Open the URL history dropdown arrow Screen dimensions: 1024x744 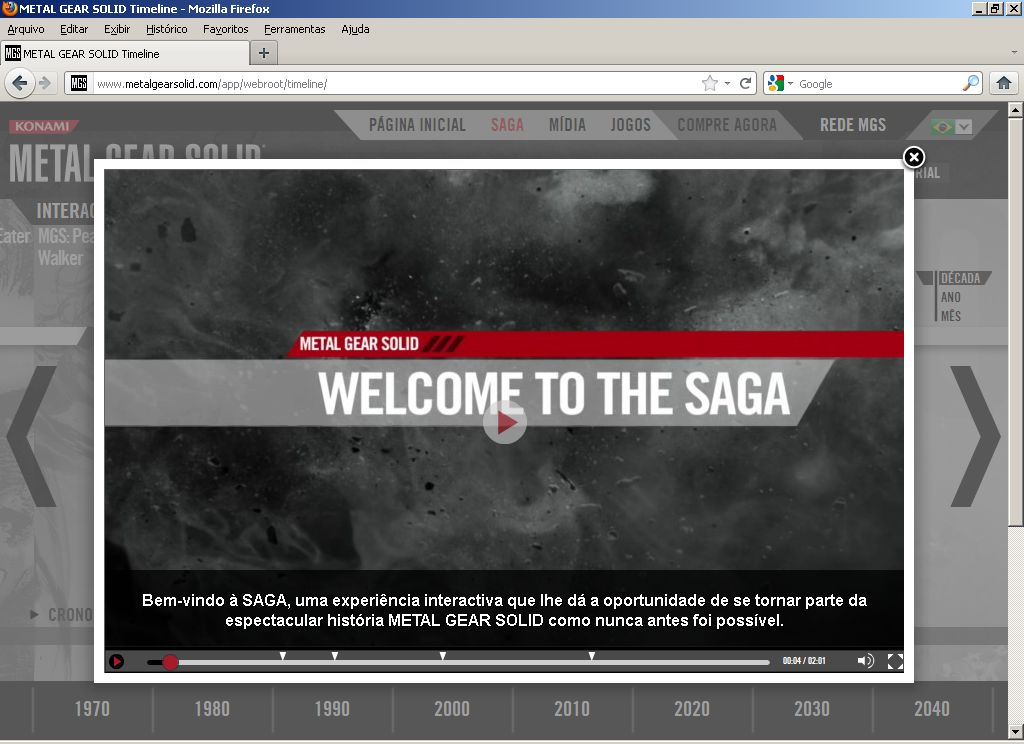pos(727,84)
